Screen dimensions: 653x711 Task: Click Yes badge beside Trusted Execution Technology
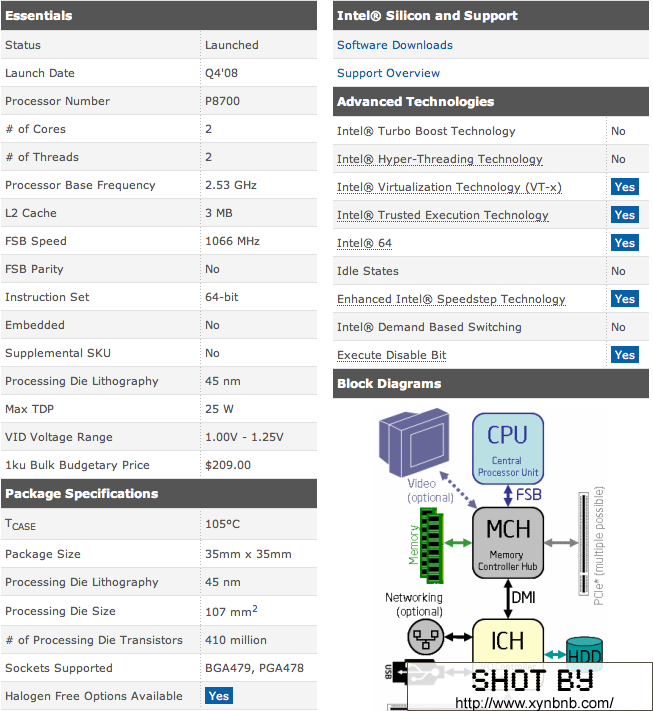point(624,215)
